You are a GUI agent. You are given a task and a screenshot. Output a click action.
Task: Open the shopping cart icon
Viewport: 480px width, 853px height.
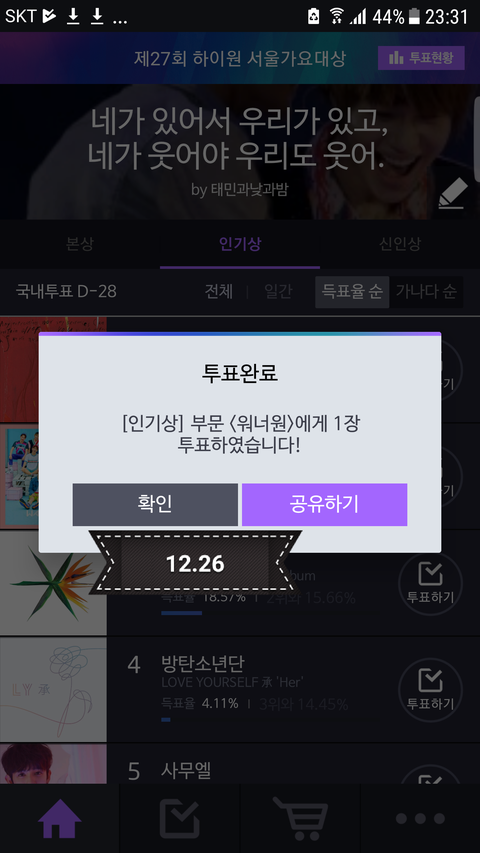click(301, 819)
